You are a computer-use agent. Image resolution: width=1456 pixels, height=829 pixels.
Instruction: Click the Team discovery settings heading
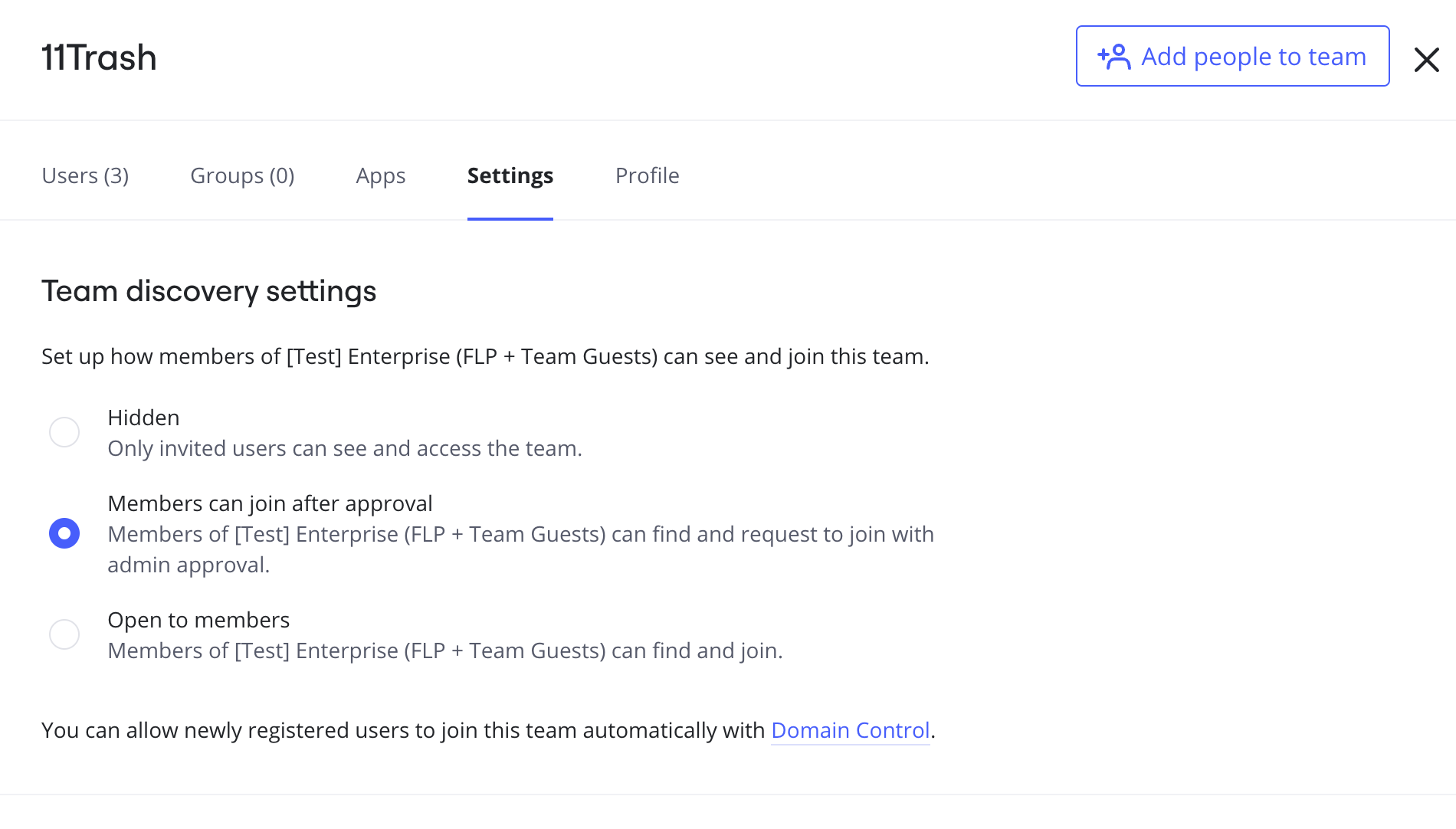pos(208,291)
